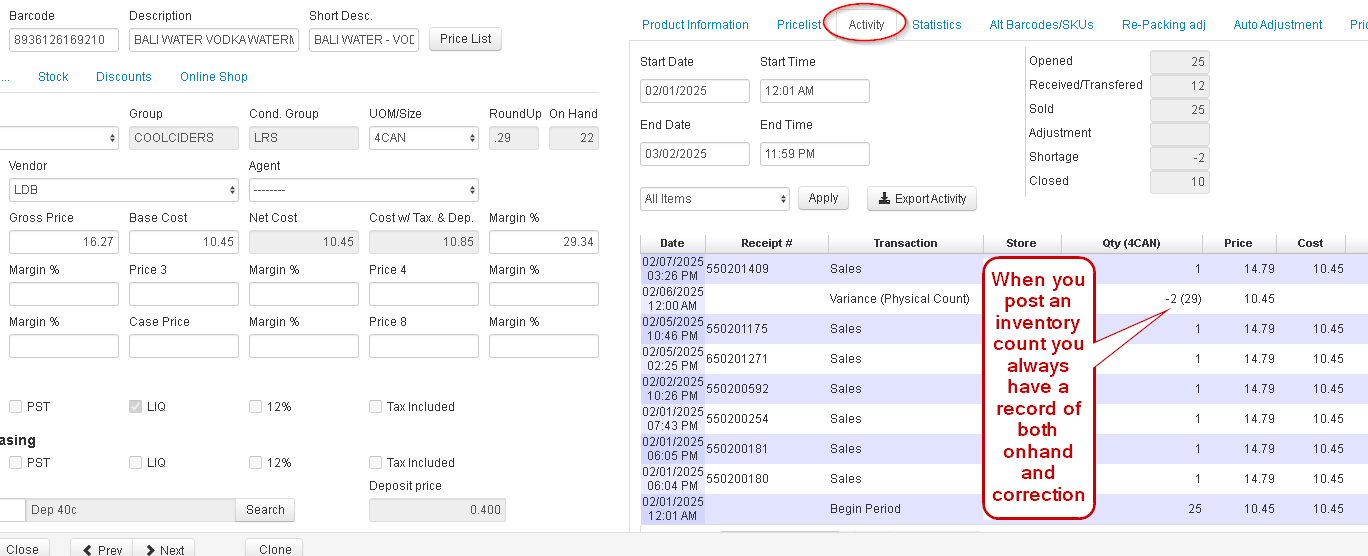The width and height of the screenshot is (1368, 556).
Task: Go to the Prev product
Action: tap(102, 549)
